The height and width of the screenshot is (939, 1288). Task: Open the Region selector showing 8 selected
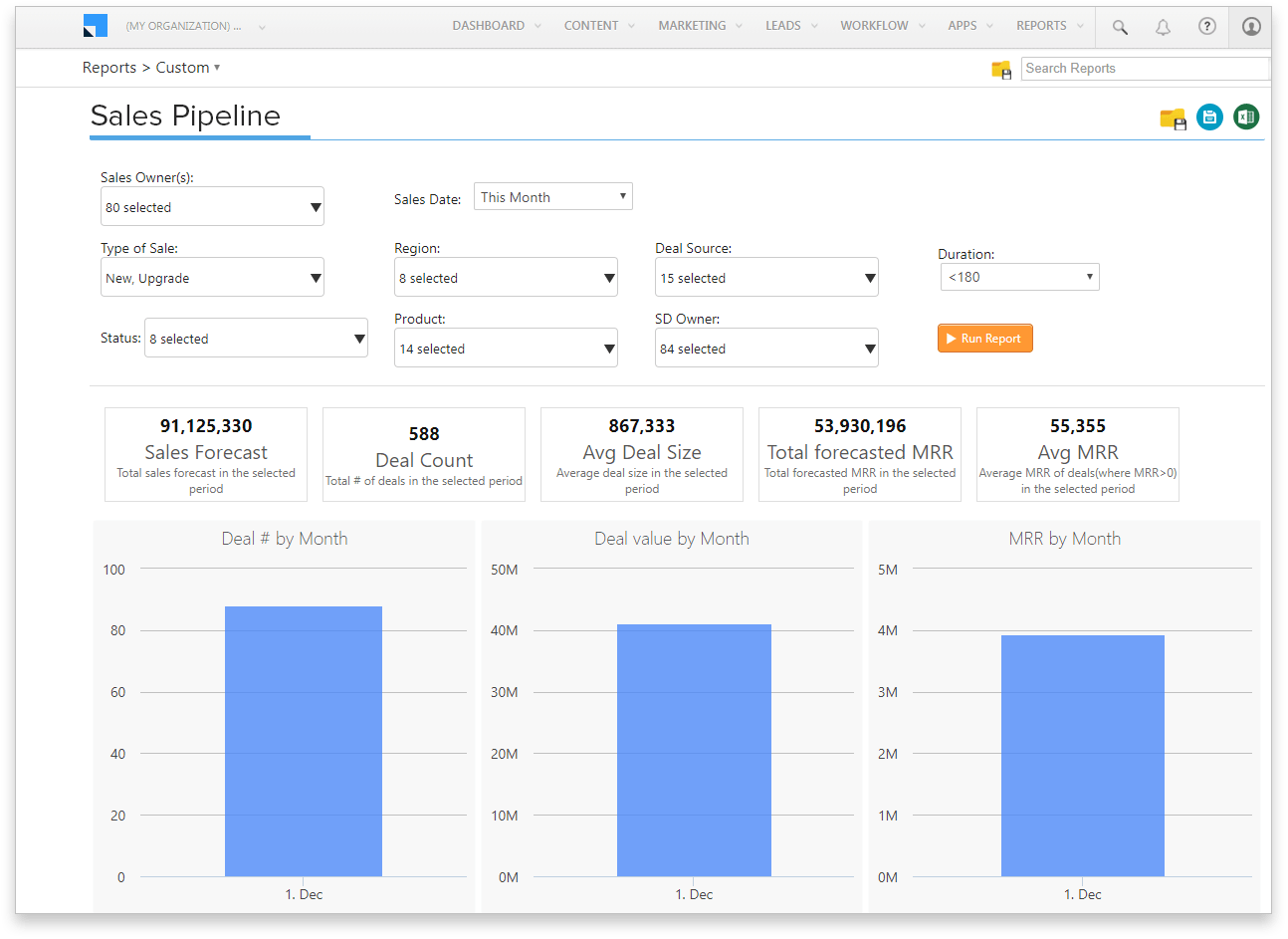coord(506,276)
